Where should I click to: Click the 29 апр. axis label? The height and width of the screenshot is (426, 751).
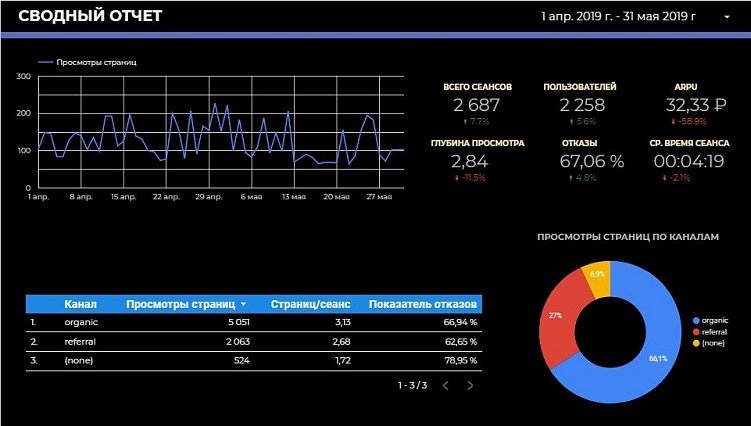click(209, 197)
